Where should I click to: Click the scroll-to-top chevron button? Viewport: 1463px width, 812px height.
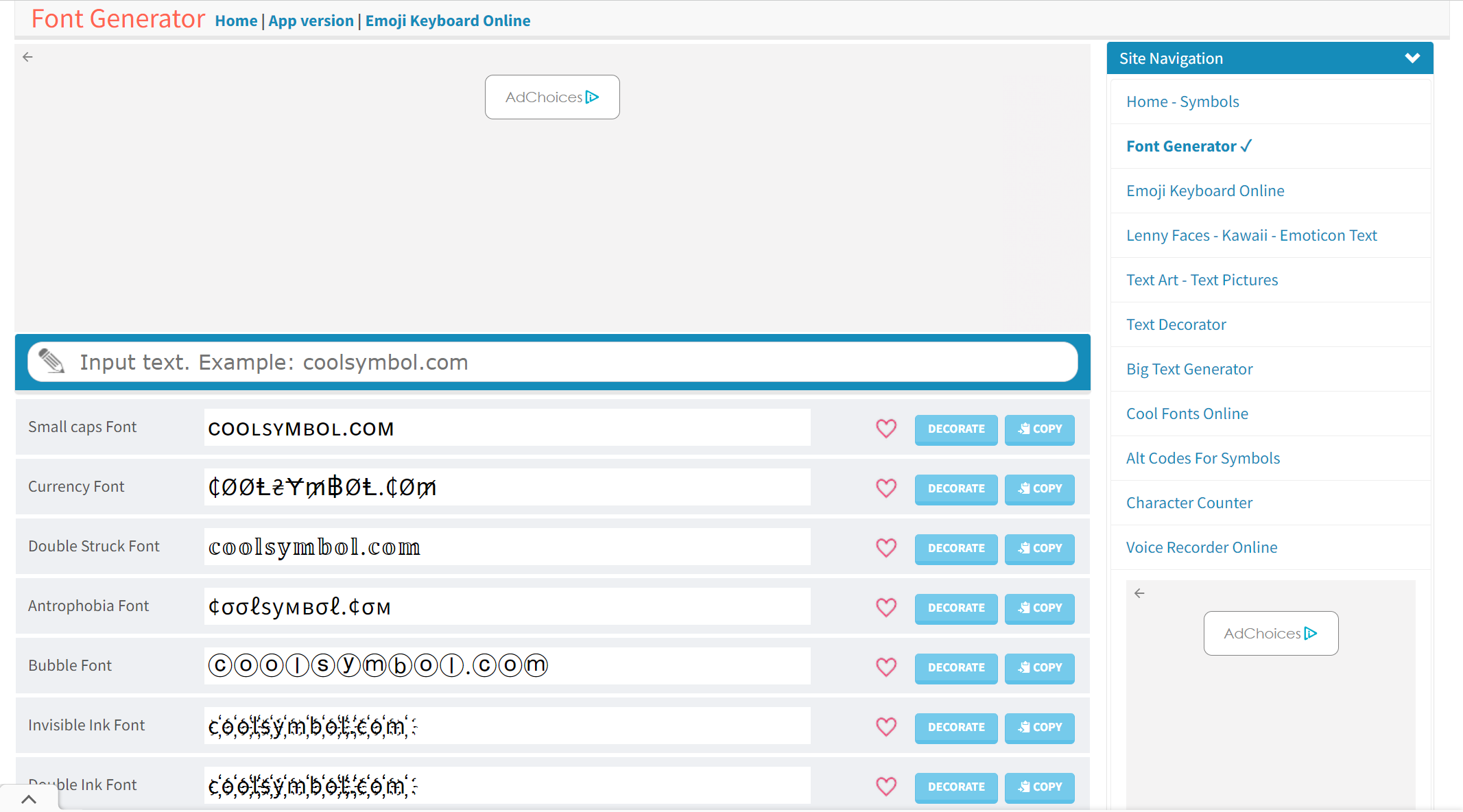tap(29, 799)
